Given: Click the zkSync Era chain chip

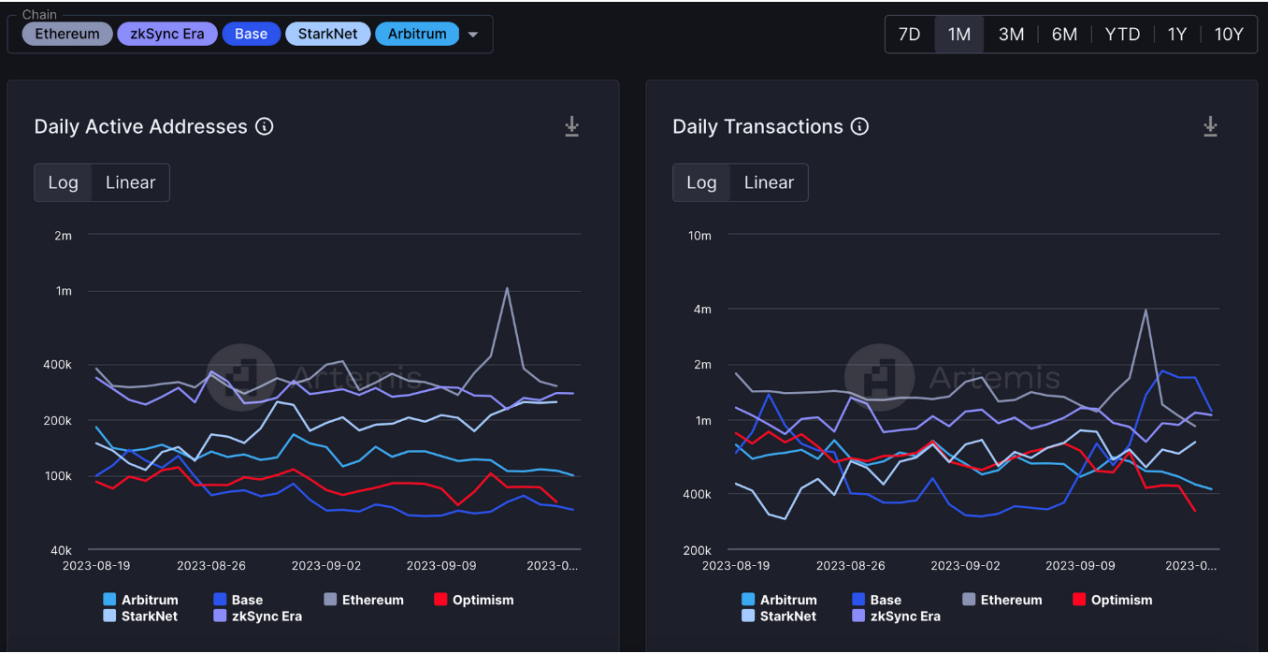Looking at the screenshot, I should coord(167,34).
